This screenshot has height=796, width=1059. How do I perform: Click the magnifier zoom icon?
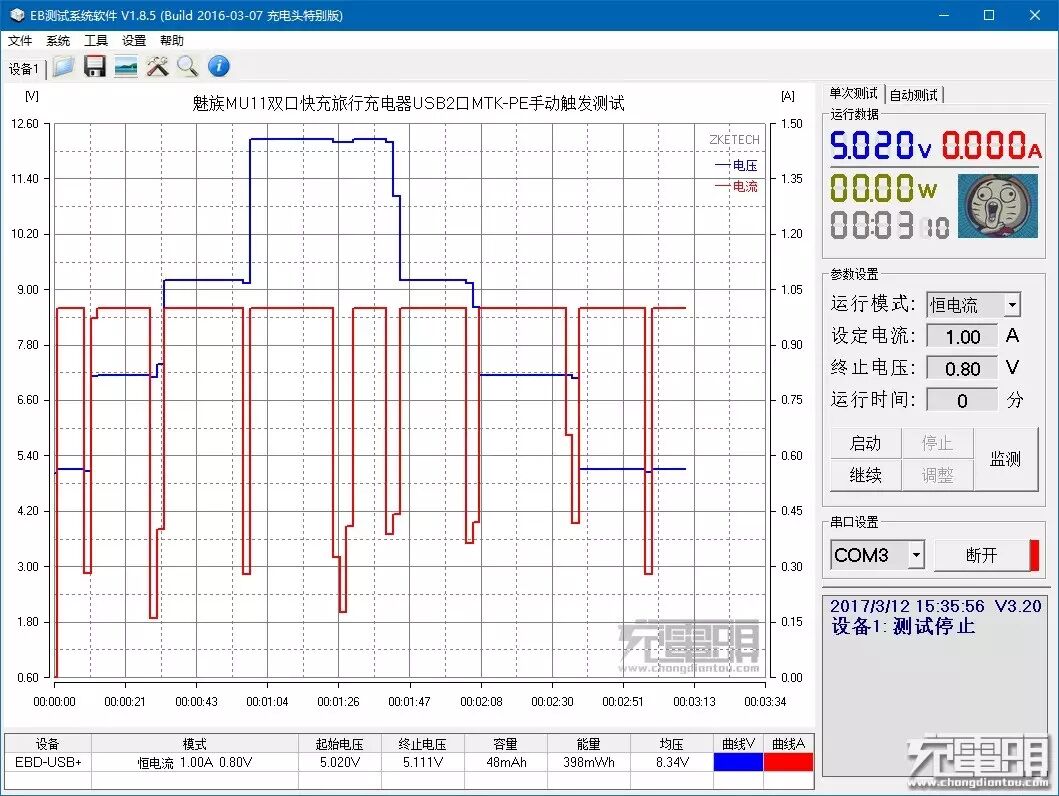tap(187, 66)
